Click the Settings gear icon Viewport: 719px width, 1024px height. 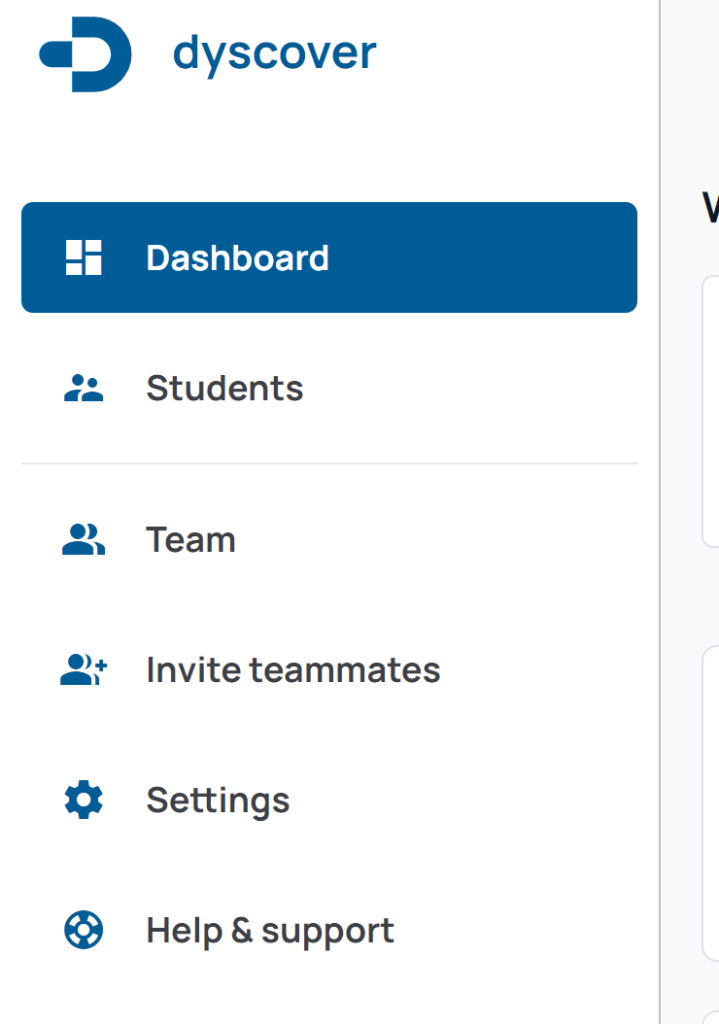(x=84, y=799)
